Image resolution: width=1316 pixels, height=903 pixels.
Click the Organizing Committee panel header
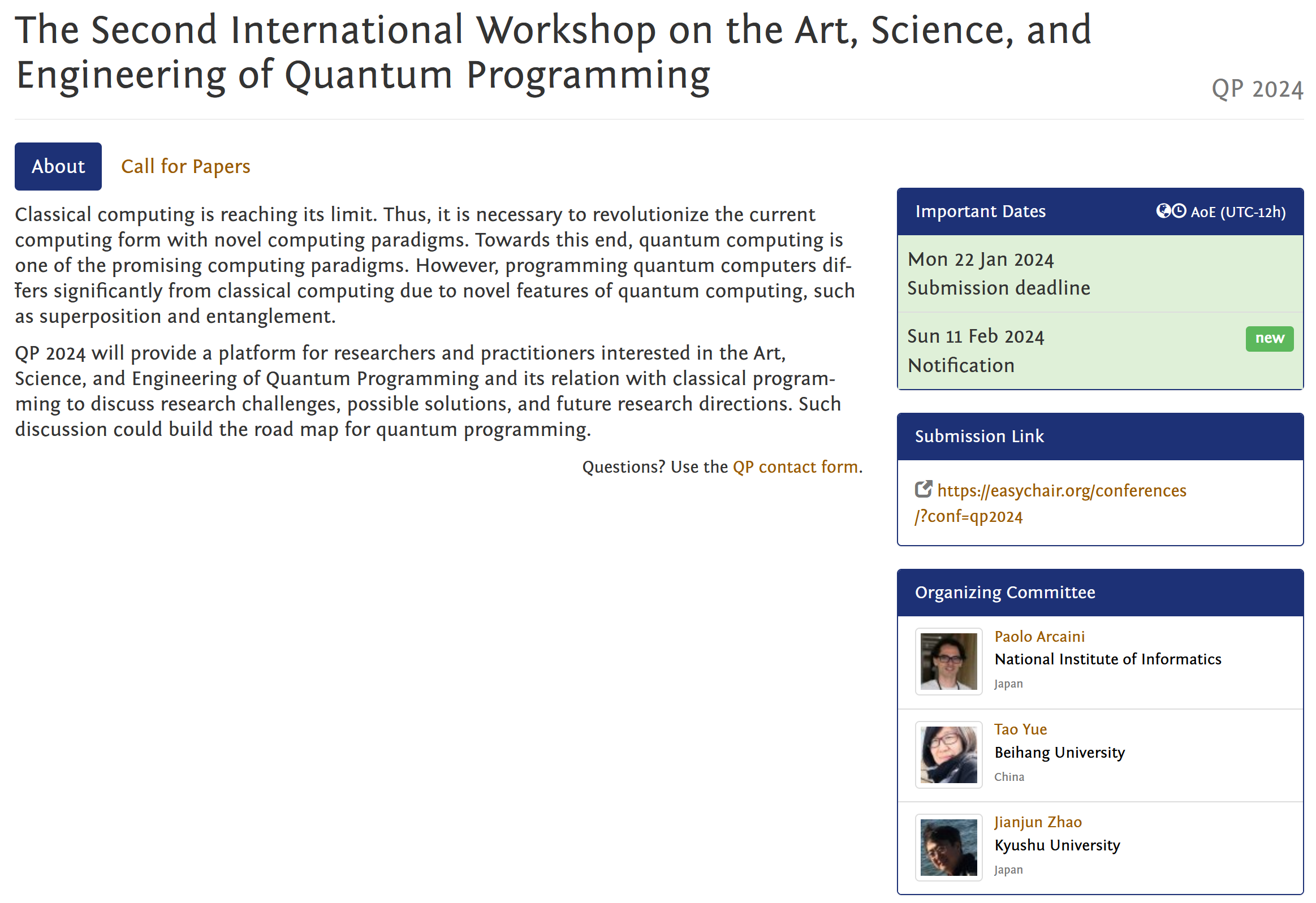pyautogui.click(x=1101, y=593)
